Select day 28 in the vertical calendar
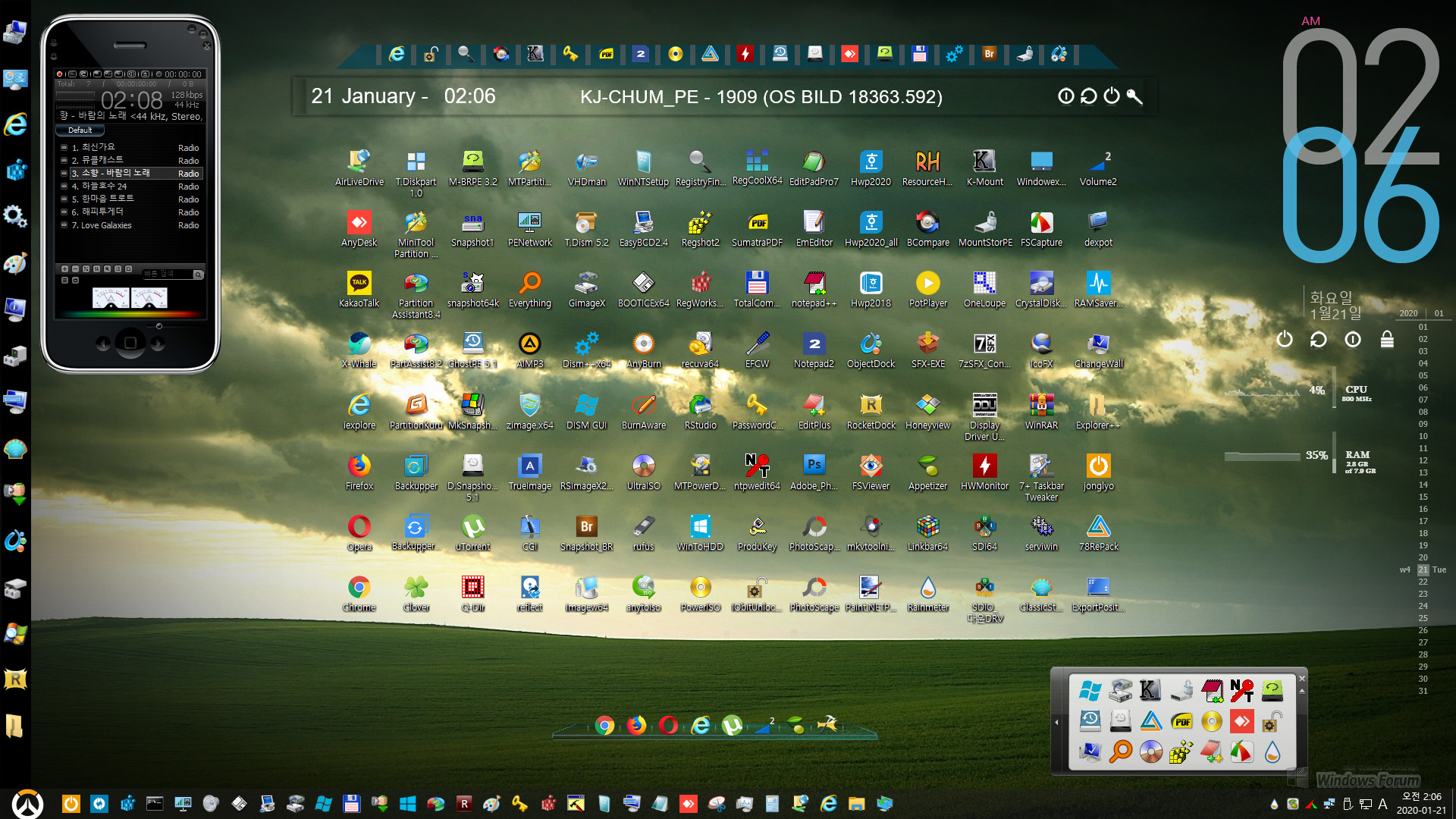 point(1423,654)
